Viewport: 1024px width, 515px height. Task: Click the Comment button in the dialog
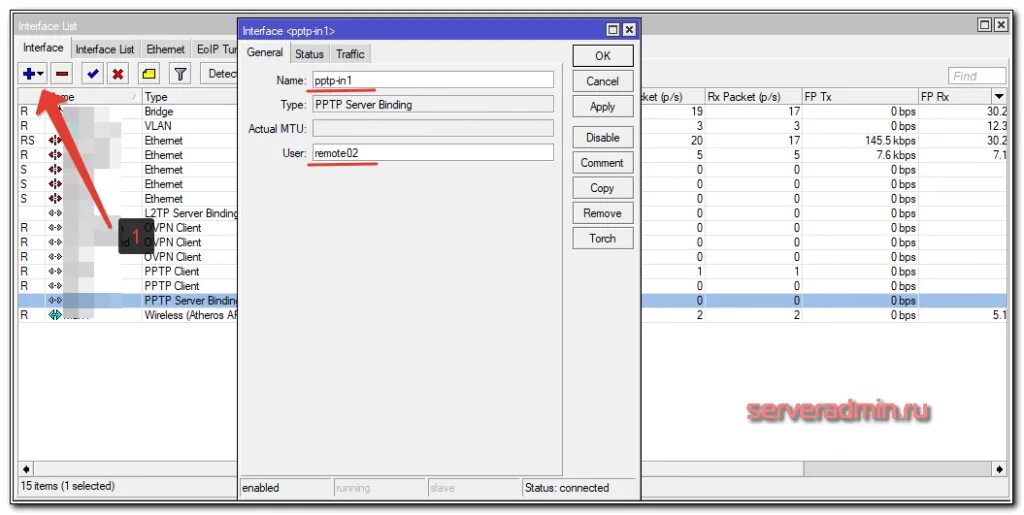603,163
